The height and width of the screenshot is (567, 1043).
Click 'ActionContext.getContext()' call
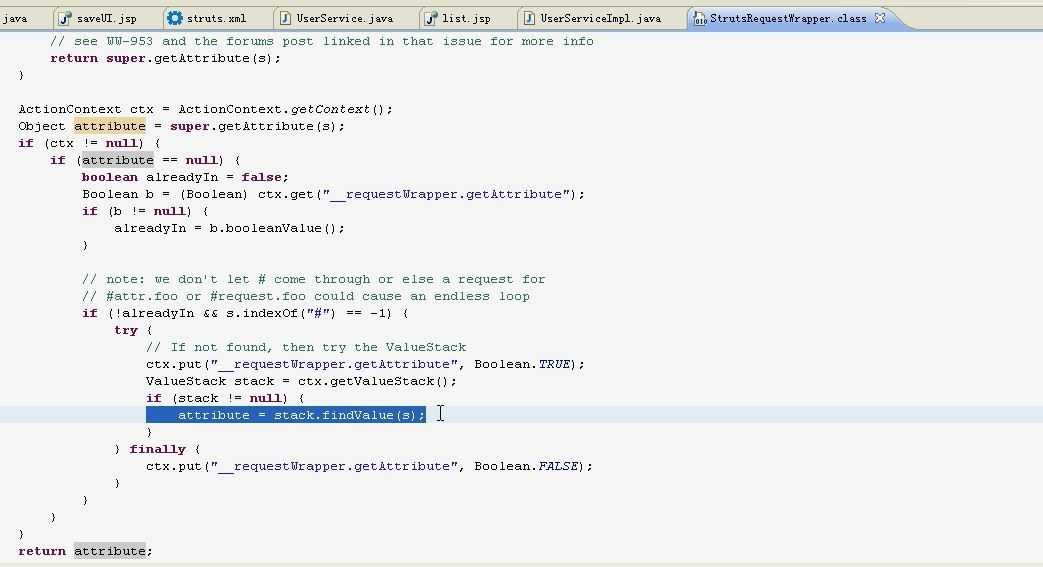(x=285, y=109)
